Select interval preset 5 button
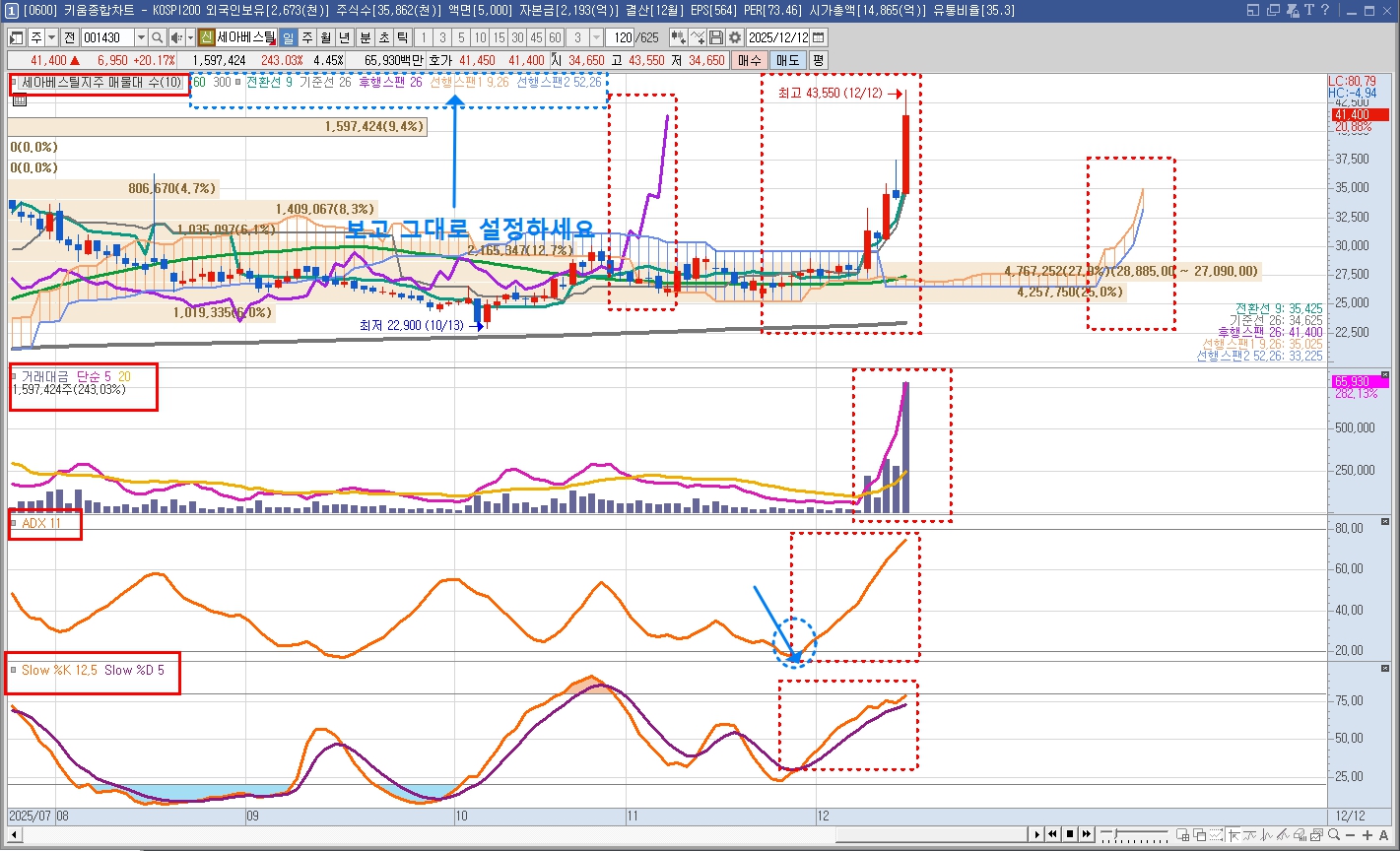The height and width of the screenshot is (851, 1400). pyautogui.click(x=461, y=37)
